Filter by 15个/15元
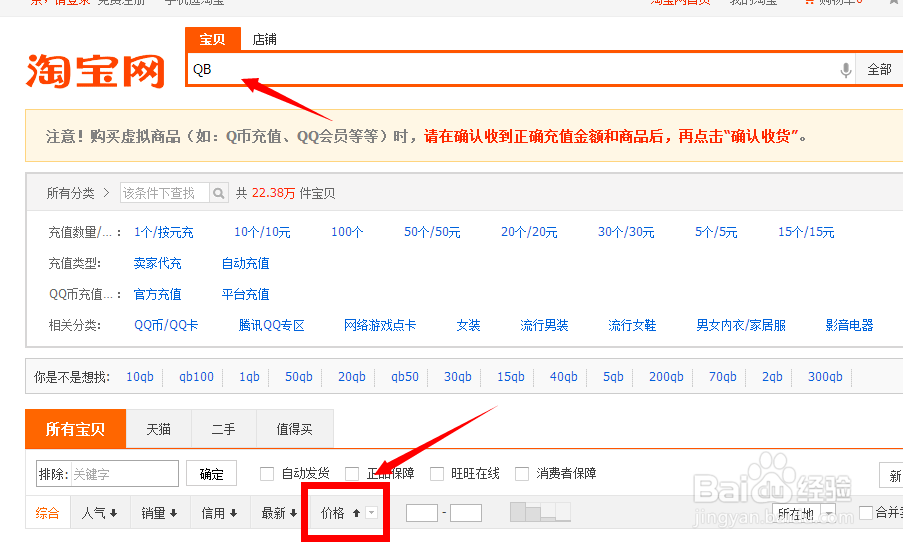Viewport: 903px width, 548px height. 806,232
